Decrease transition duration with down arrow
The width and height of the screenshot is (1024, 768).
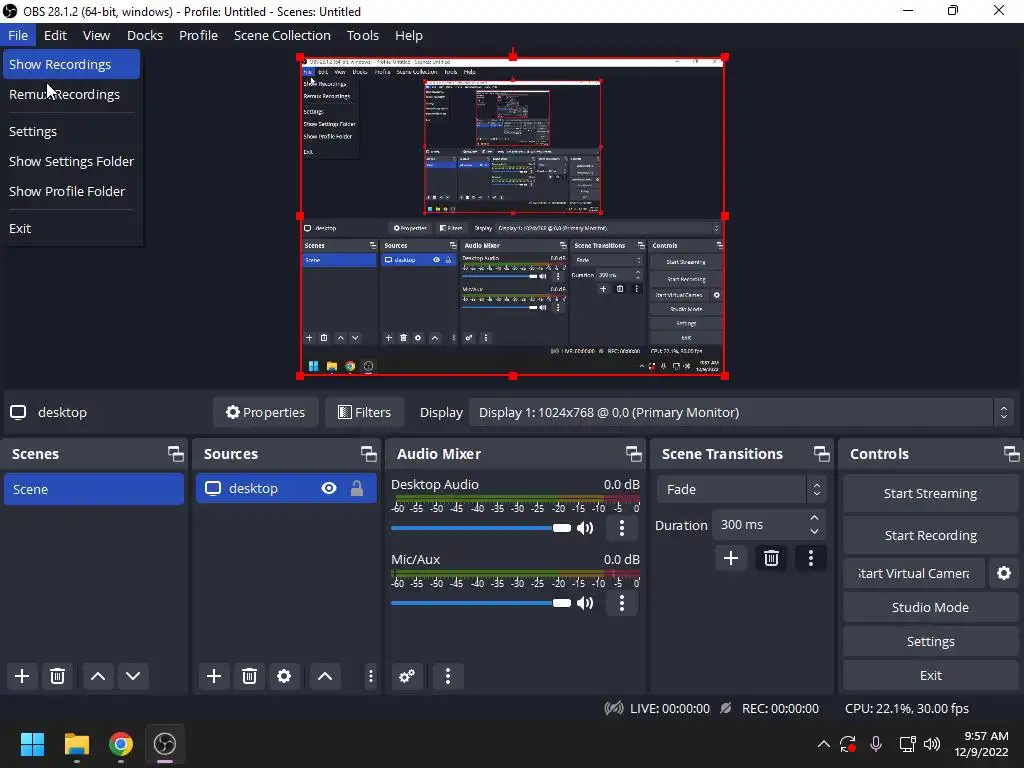coord(814,532)
